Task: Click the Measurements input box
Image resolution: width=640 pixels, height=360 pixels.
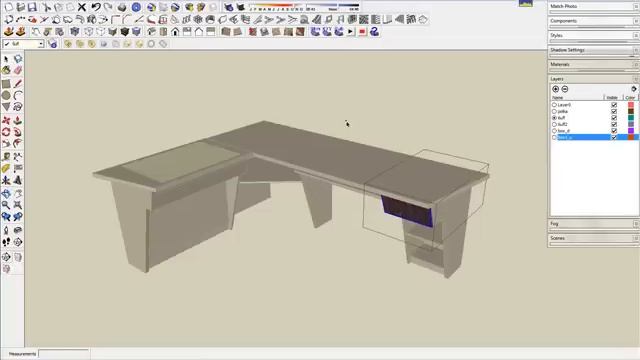Action: 63,354
